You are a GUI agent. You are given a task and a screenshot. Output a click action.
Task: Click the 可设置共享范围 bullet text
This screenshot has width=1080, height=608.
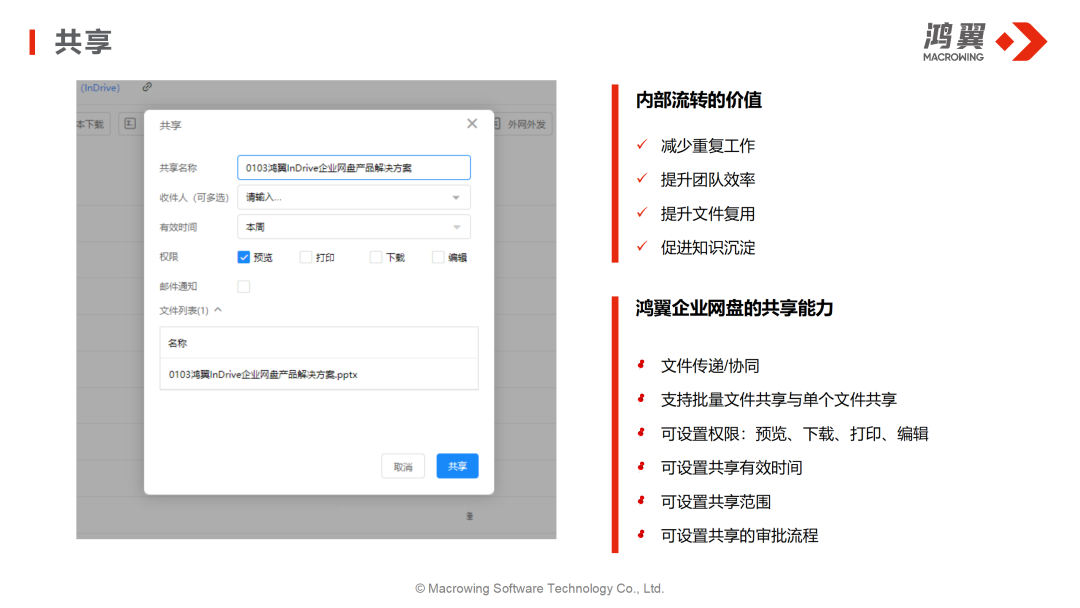tap(716, 502)
